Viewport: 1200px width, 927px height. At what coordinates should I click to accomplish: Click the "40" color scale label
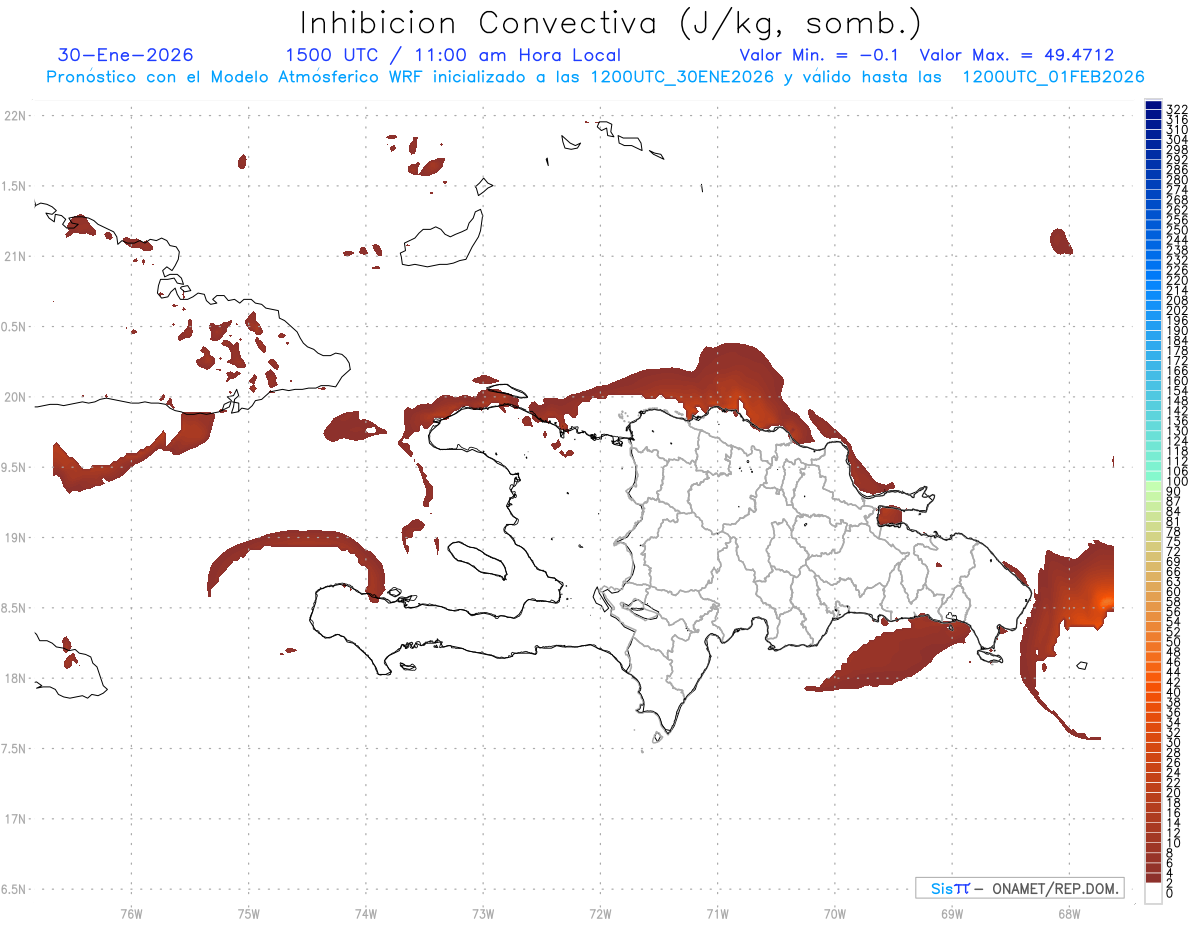click(x=1174, y=692)
